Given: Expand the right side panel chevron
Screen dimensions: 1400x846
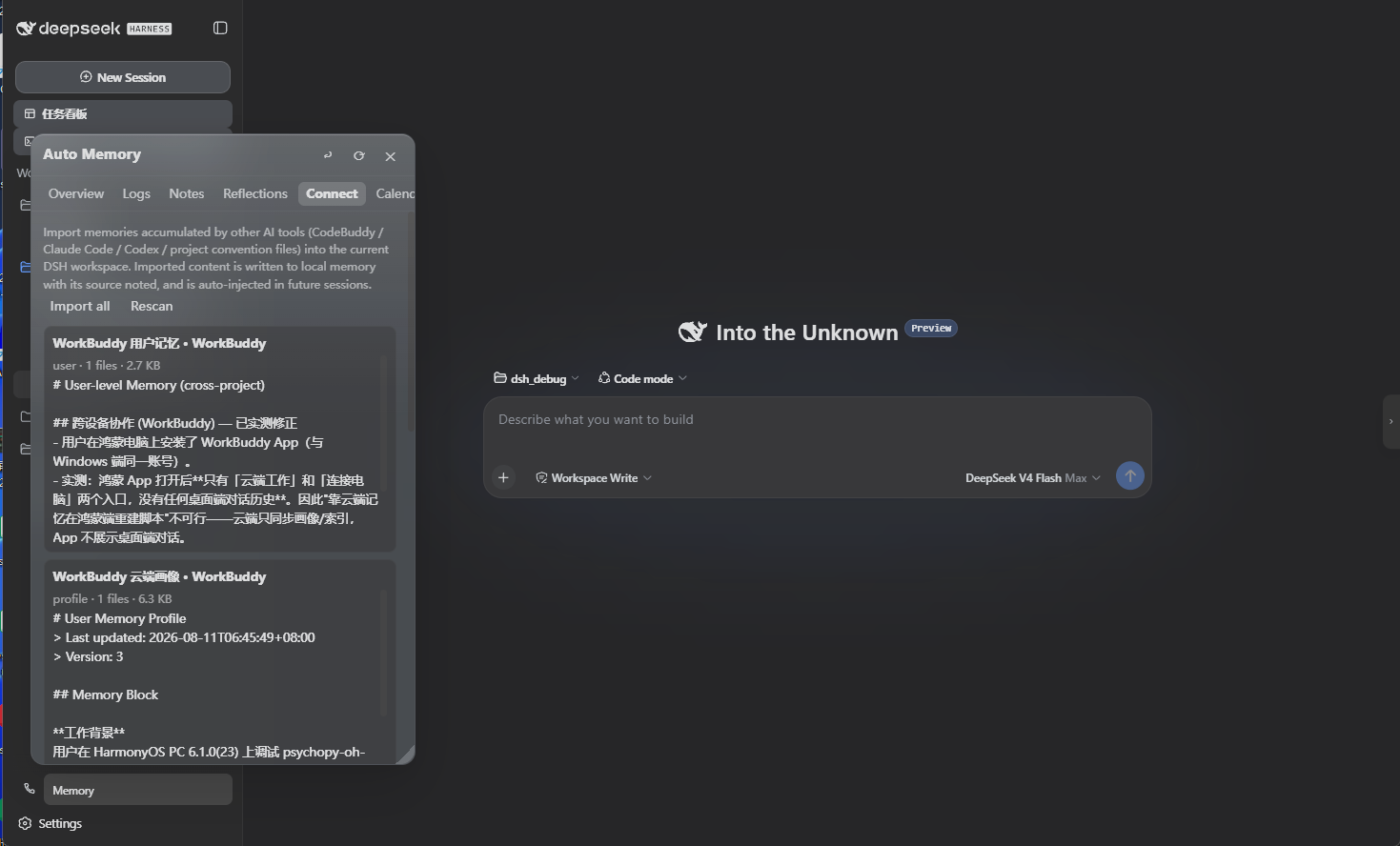Looking at the screenshot, I should (1390, 421).
